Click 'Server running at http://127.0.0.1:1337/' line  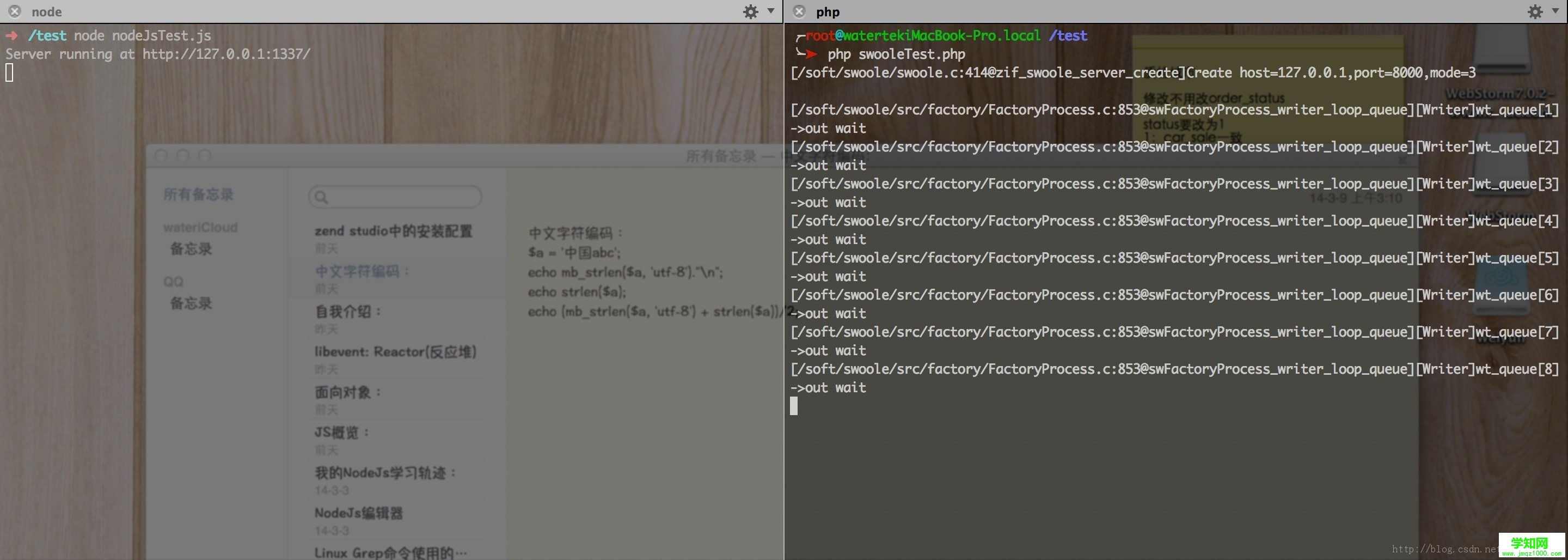(158, 53)
